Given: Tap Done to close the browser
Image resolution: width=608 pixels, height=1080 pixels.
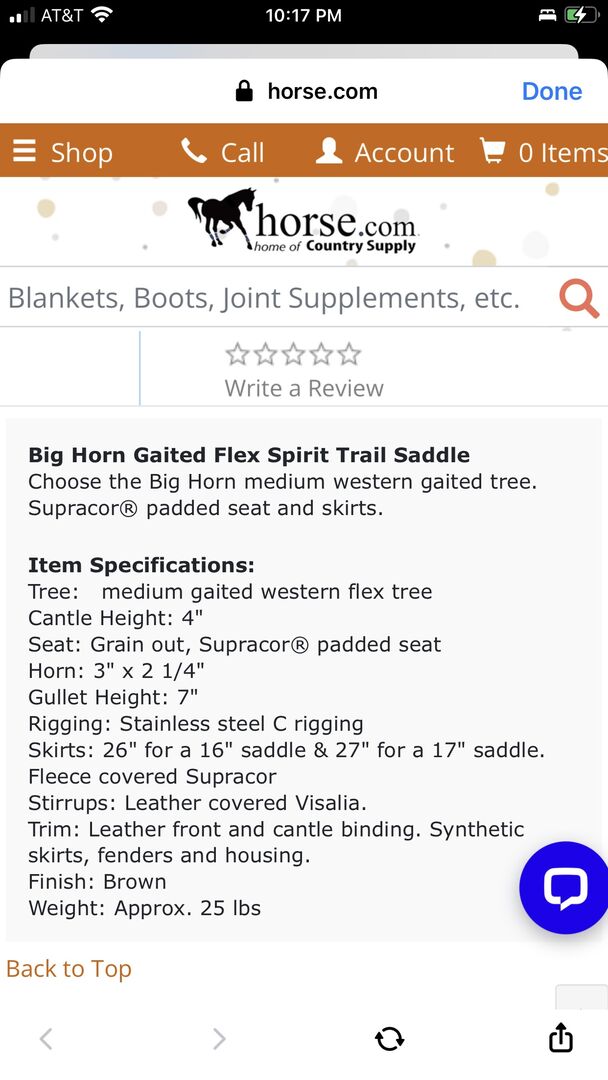Looking at the screenshot, I should (551, 91).
